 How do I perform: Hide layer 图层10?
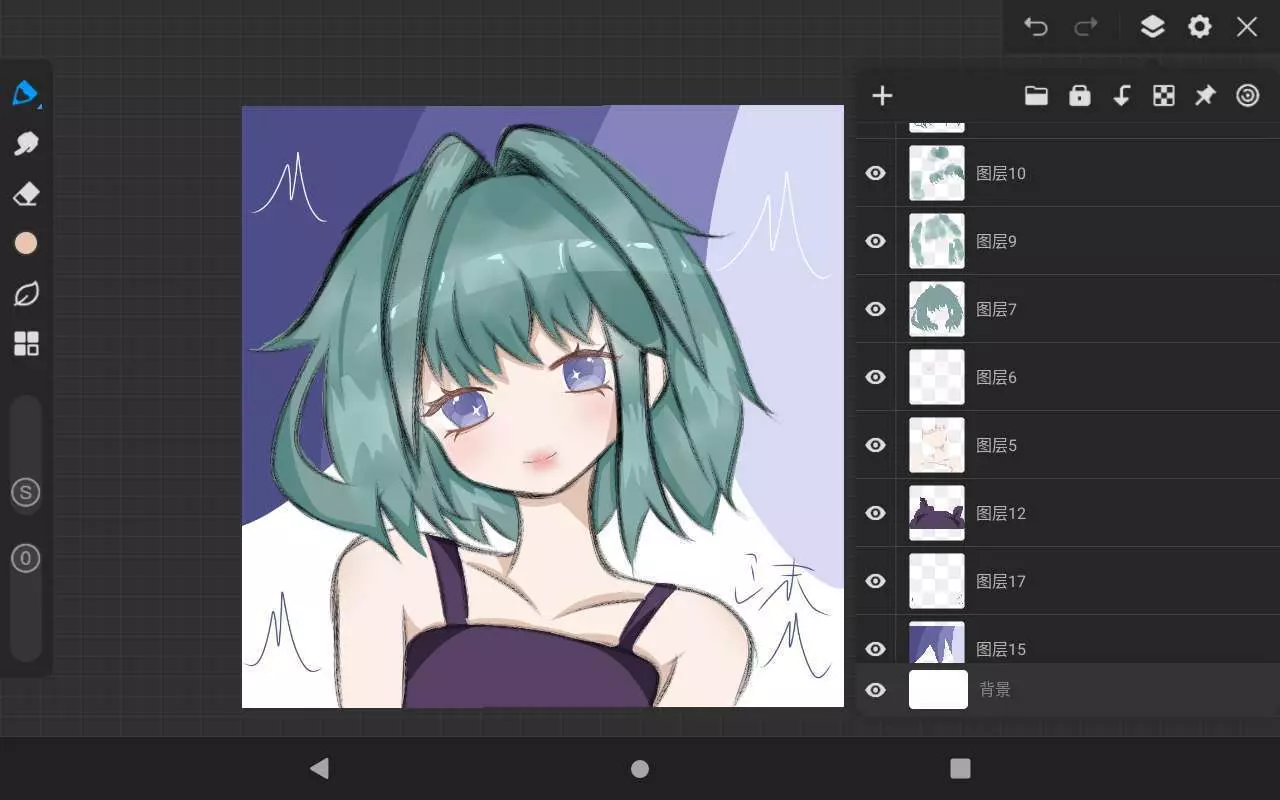pyautogui.click(x=876, y=173)
